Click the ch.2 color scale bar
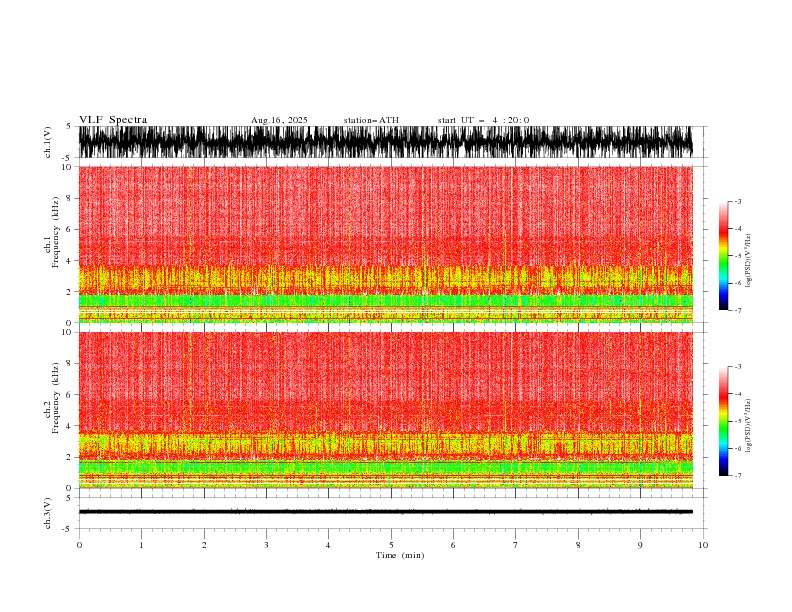This screenshot has height=612, width=792. tap(723, 421)
